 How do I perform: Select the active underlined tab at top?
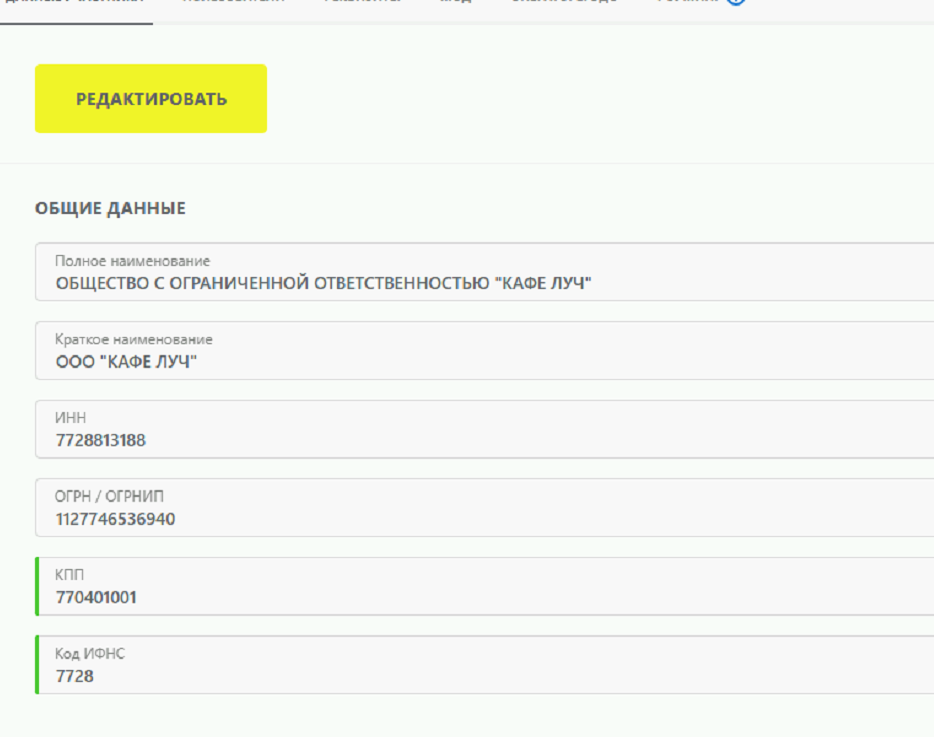coord(76,3)
